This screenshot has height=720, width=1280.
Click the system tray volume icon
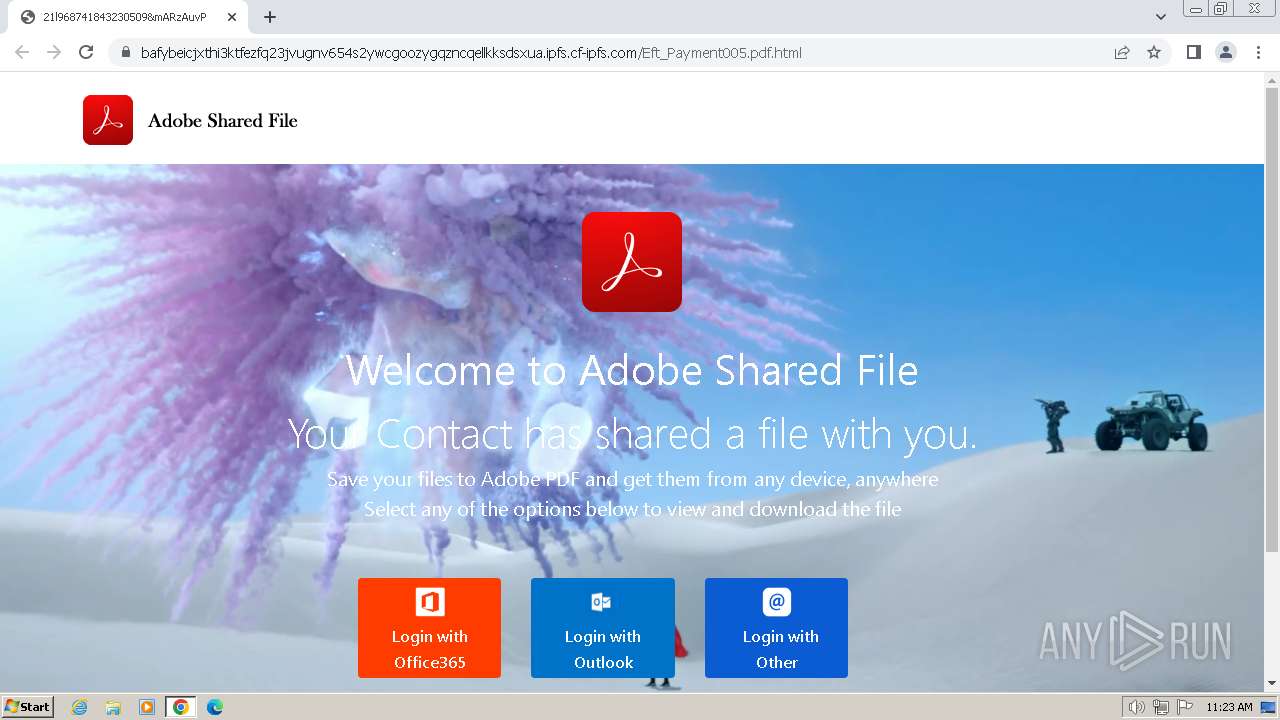tap(1136, 707)
